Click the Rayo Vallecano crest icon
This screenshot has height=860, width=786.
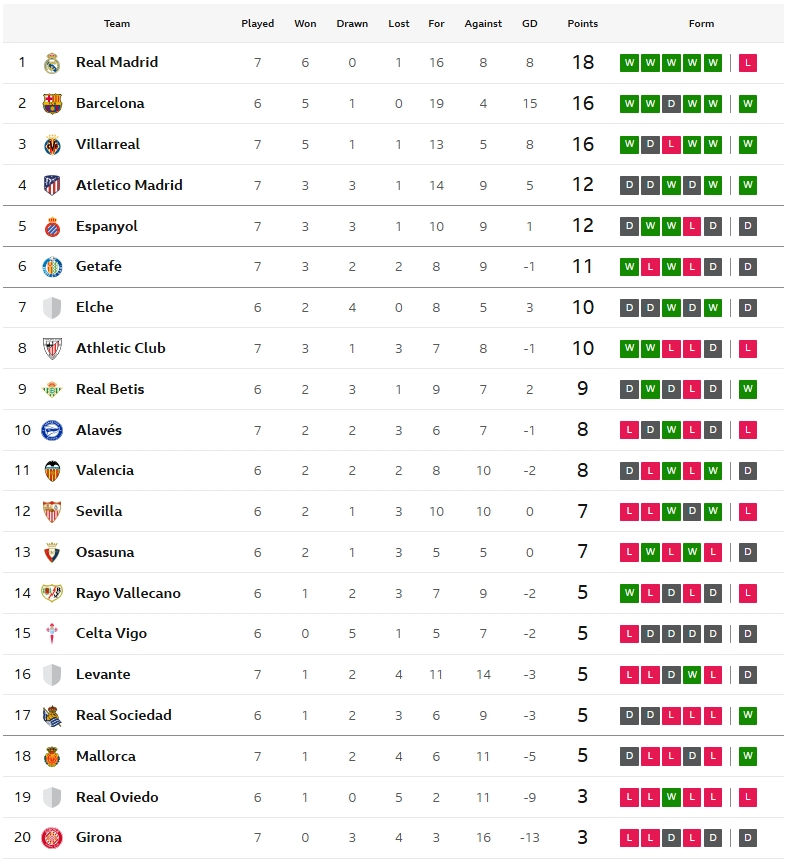click(x=52, y=594)
